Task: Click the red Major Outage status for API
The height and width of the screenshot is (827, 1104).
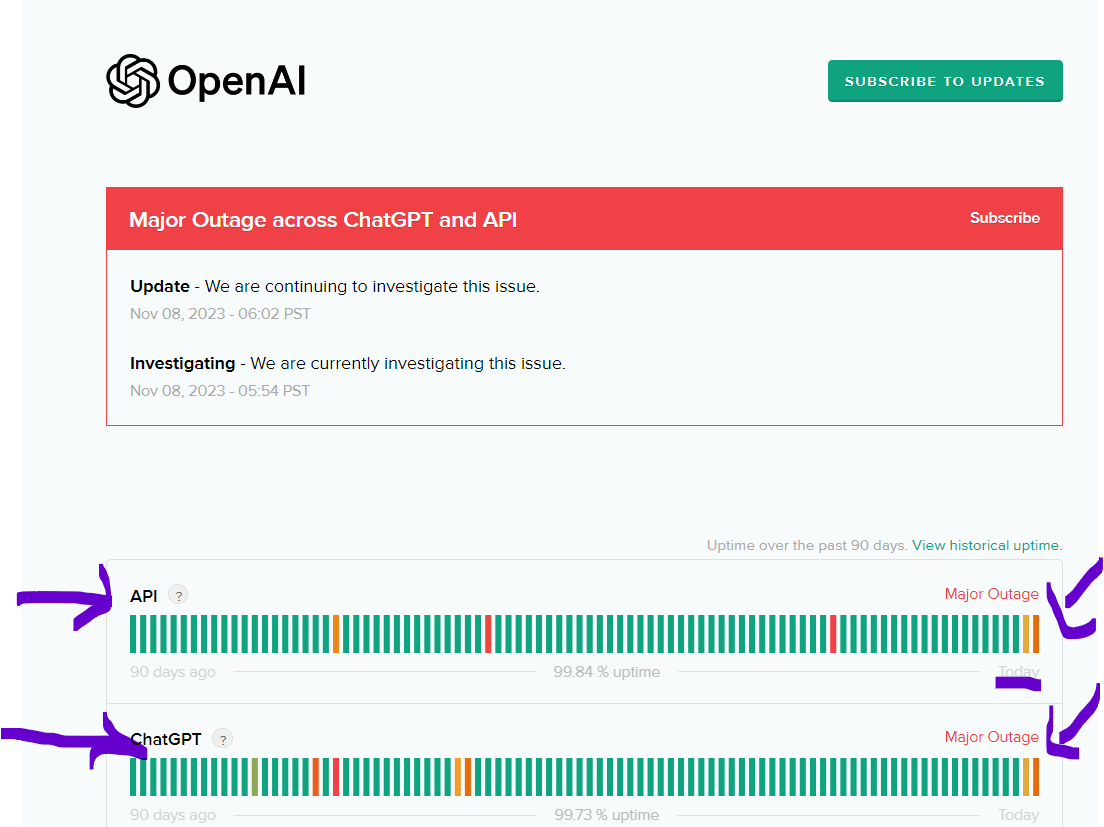Action: [x=991, y=594]
